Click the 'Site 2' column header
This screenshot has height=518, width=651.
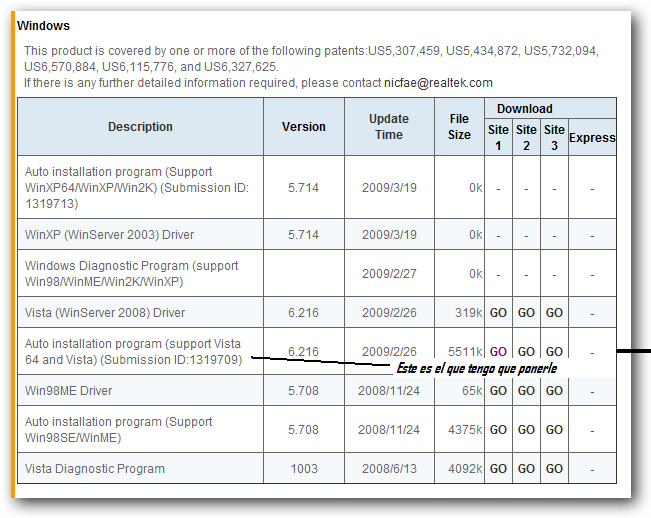coord(526,137)
